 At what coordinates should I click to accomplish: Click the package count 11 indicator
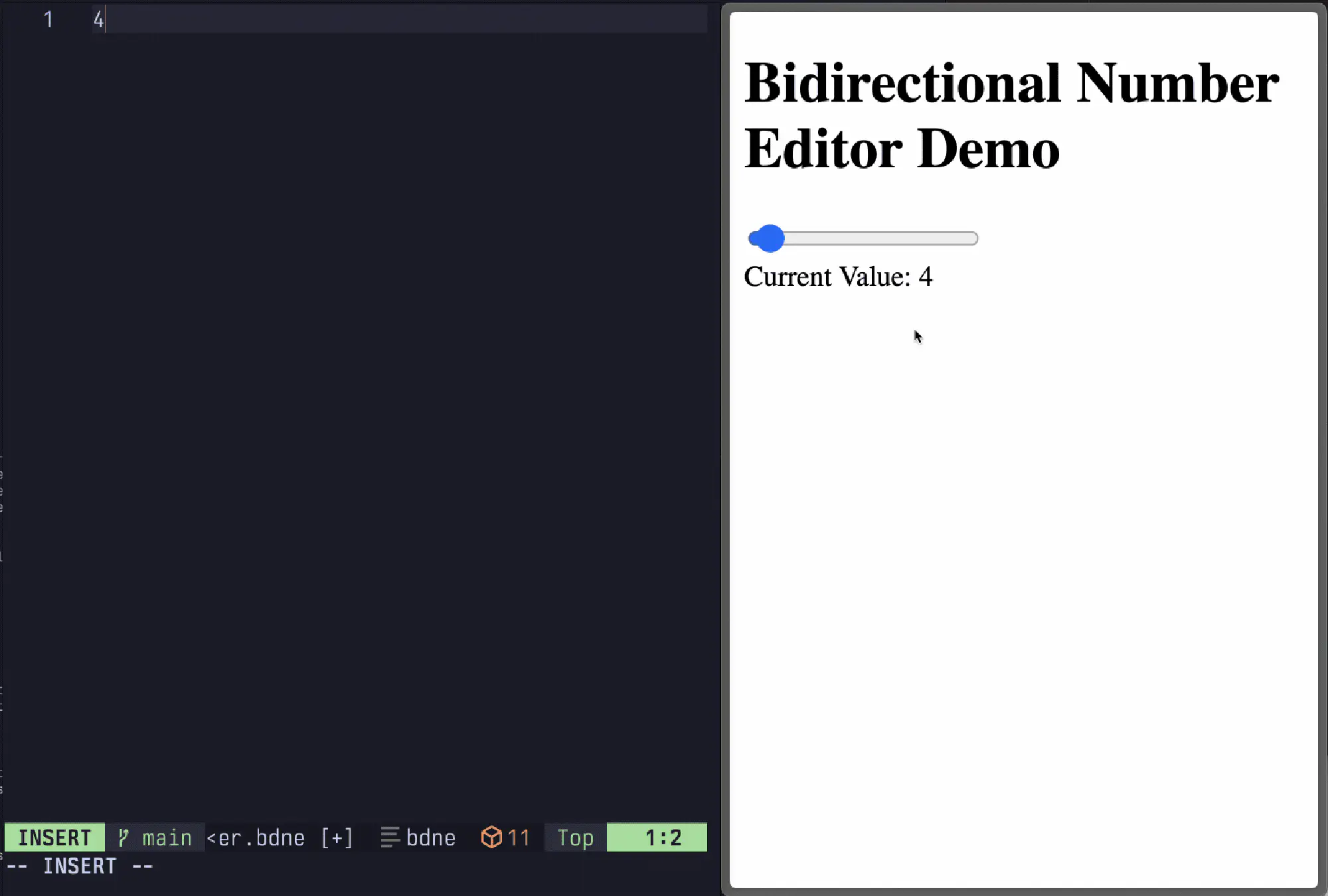coord(517,837)
